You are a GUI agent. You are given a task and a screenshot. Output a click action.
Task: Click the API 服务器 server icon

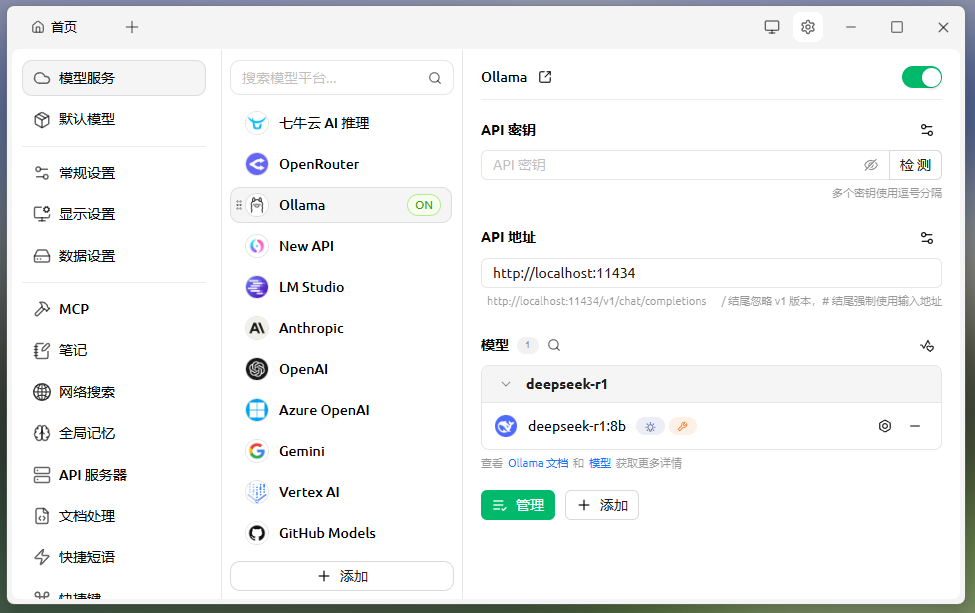(x=42, y=475)
